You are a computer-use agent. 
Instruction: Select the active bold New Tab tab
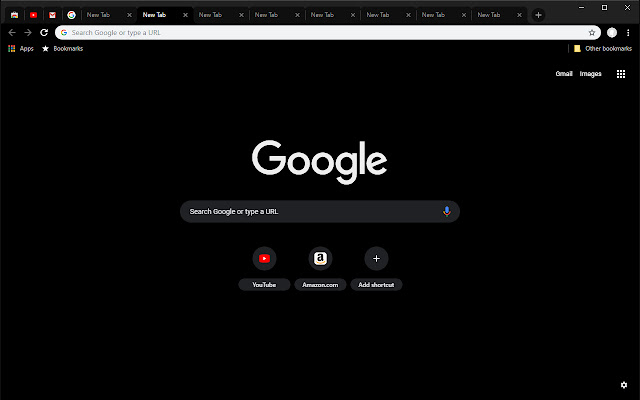click(x=163, y=15)
